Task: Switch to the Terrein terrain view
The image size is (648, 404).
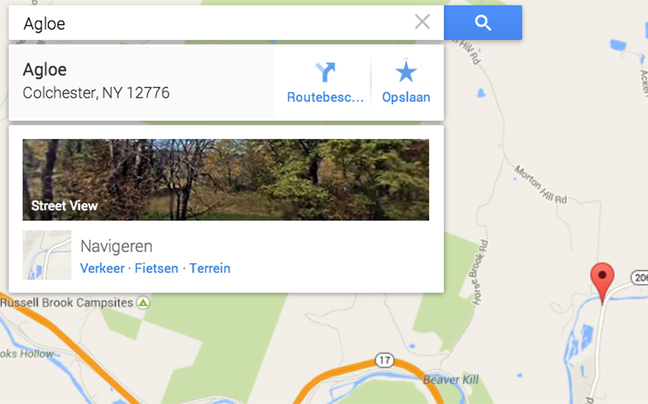Action: click(x=210, y=268)
